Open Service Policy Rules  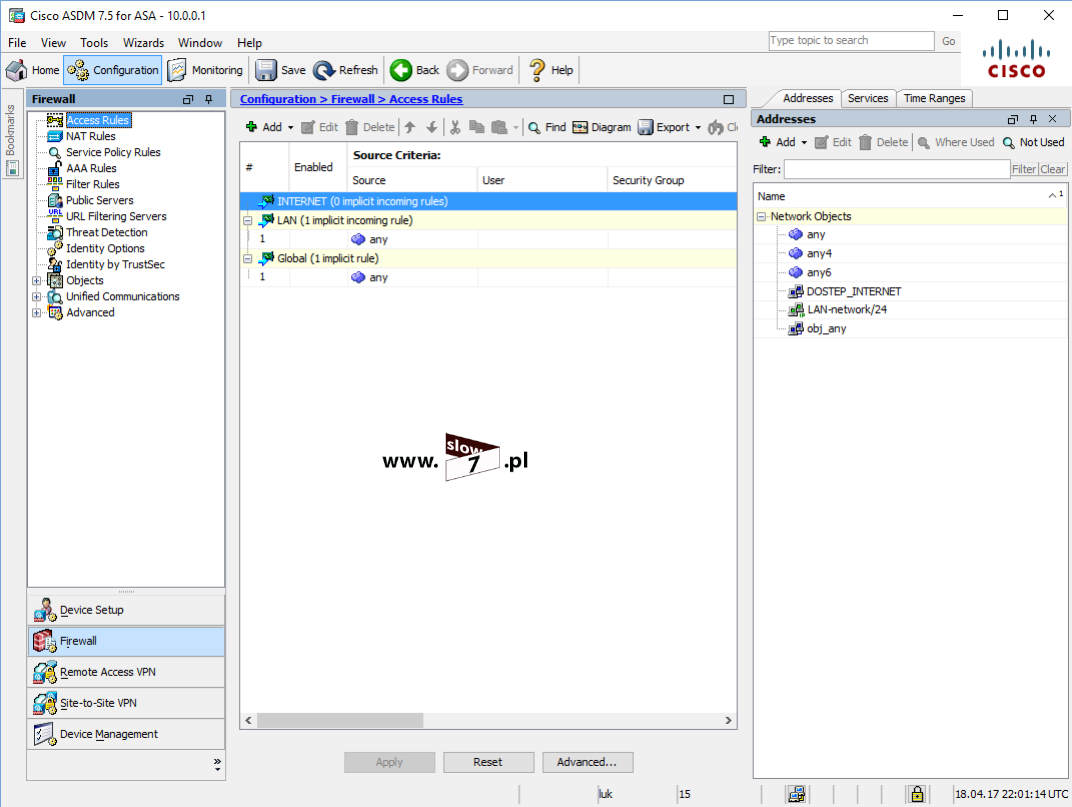[x=113, y=152]
